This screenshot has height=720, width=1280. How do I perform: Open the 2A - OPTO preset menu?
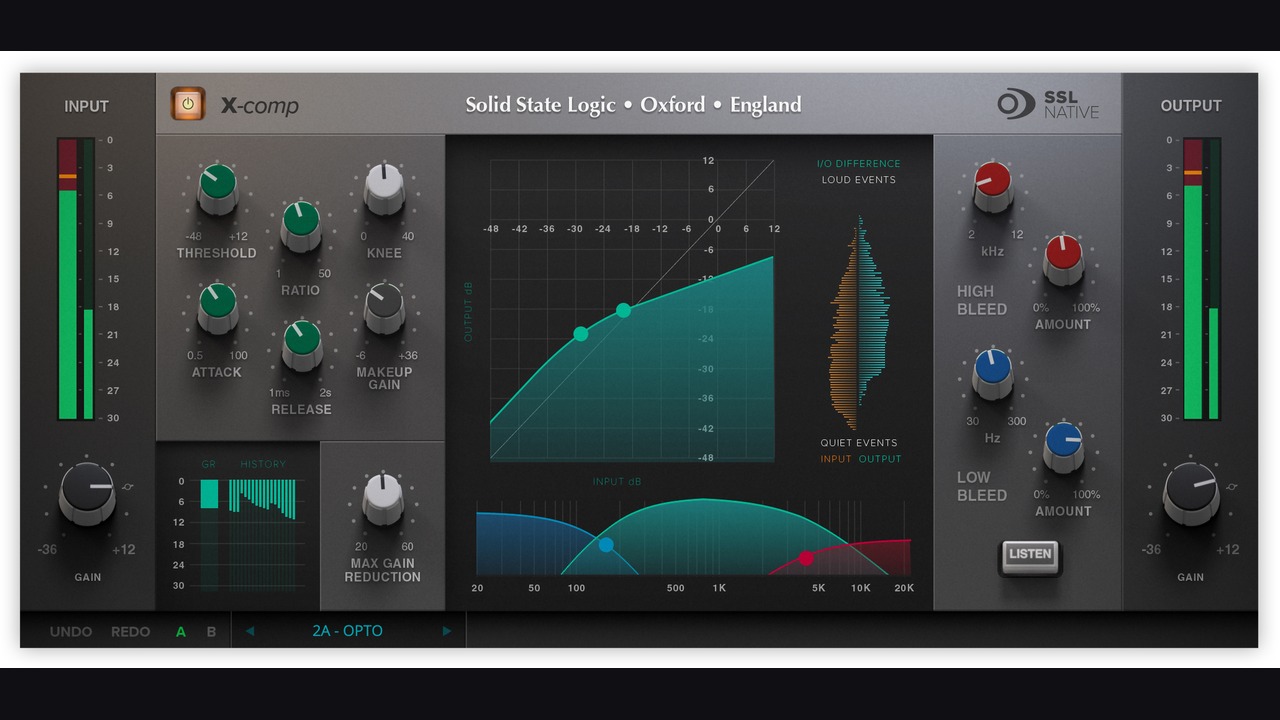coord(347,631)
